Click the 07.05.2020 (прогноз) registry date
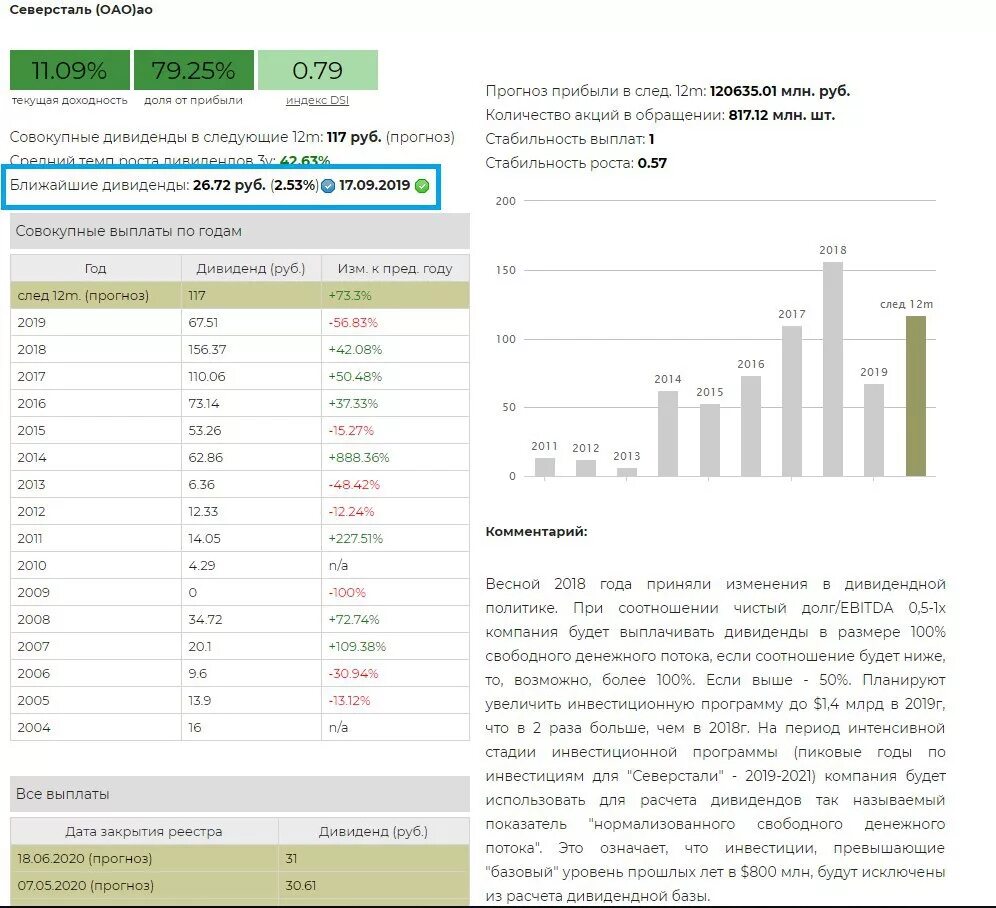 pos(85,885)
